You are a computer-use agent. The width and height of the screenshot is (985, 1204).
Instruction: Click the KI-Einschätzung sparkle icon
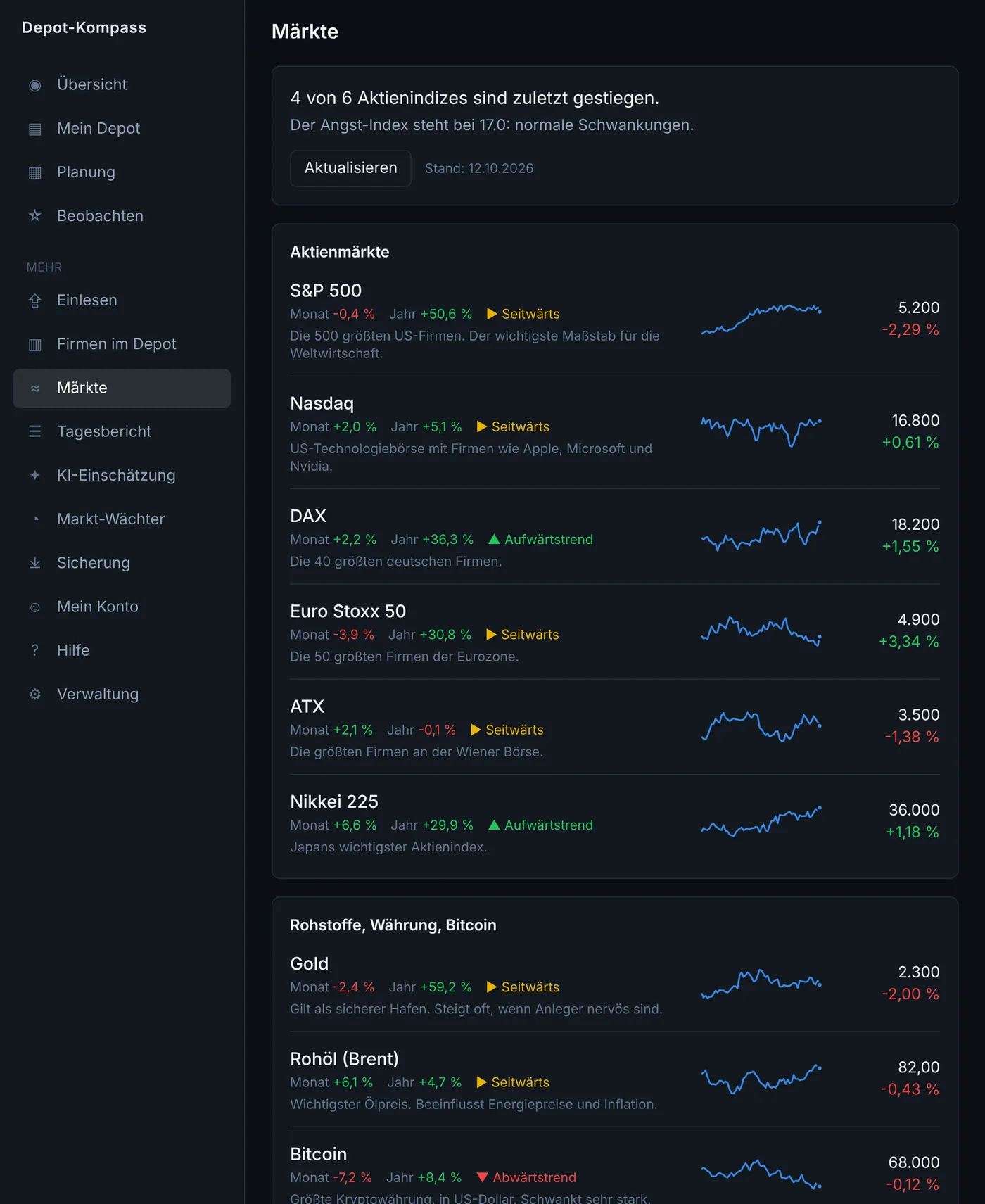(35, 476)
